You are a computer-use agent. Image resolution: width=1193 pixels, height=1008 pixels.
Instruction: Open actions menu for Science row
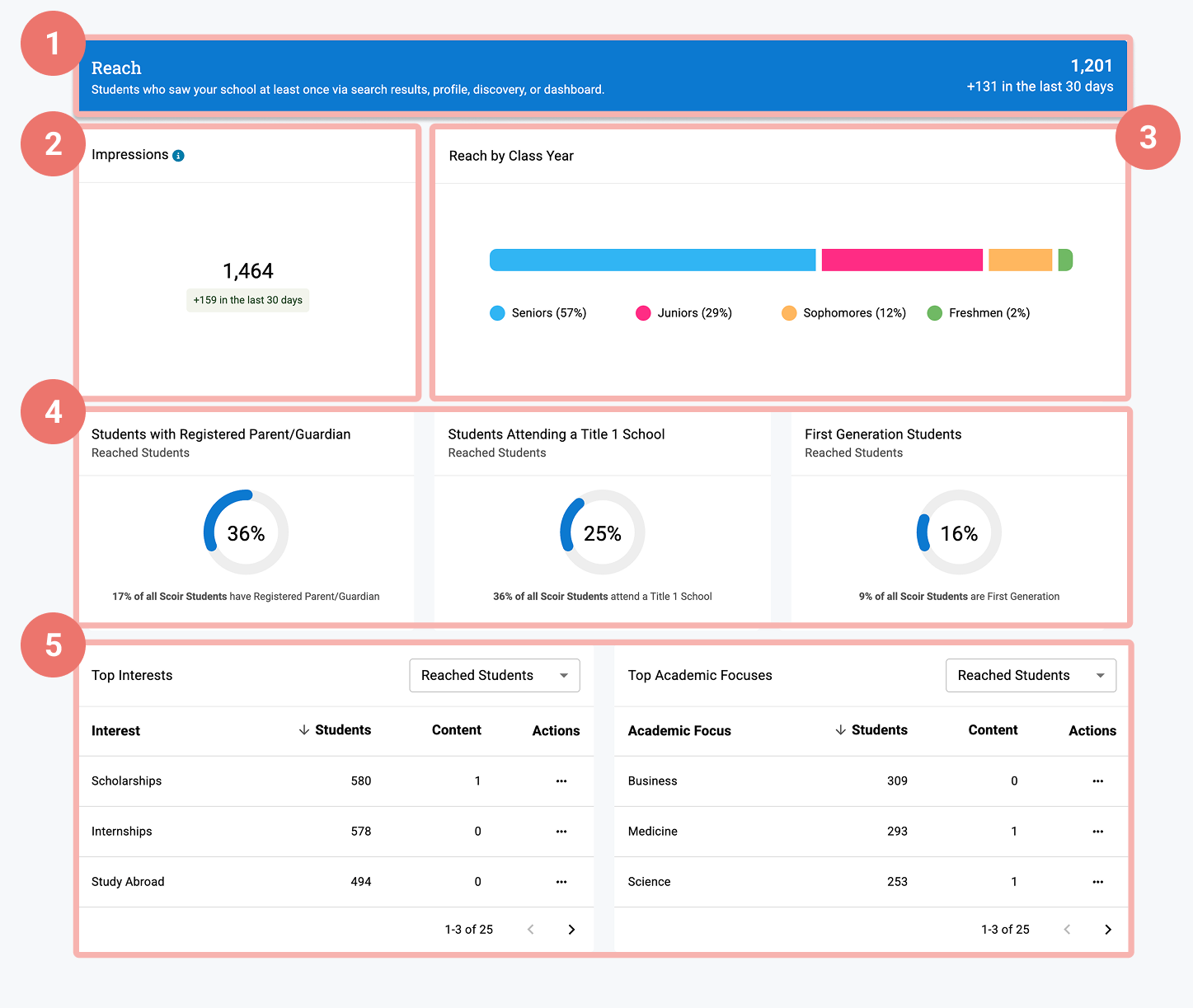click(x=1097, y=882)
